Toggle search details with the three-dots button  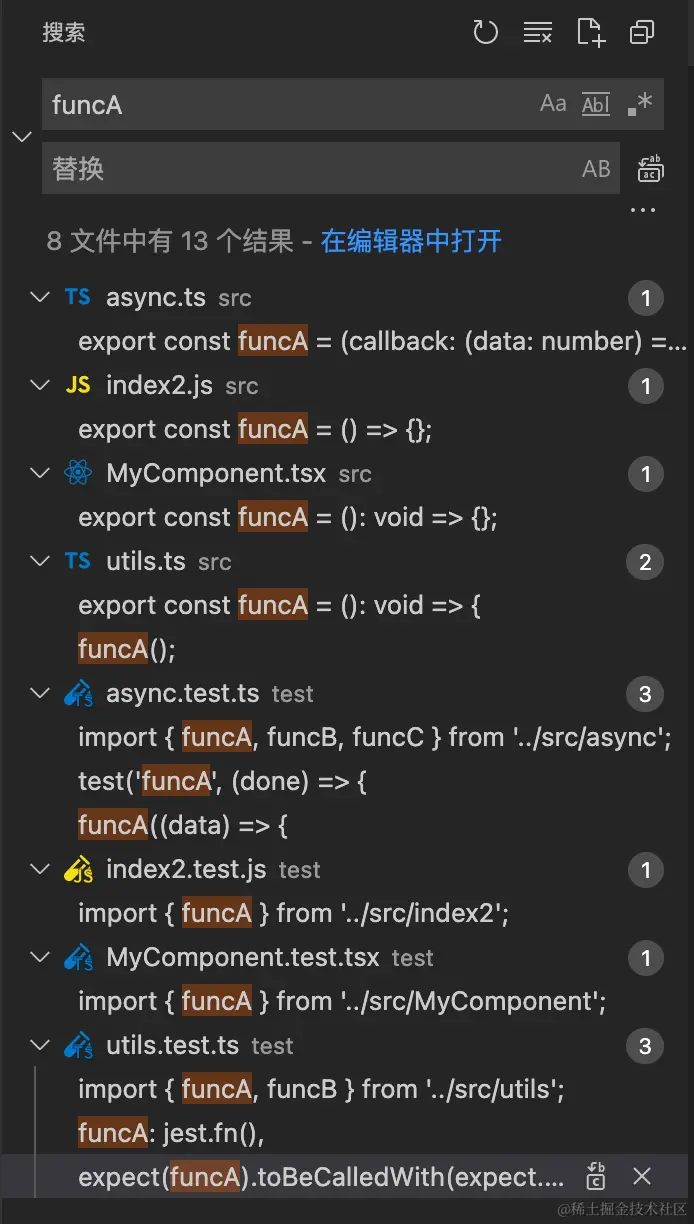[x=643, y=211]
